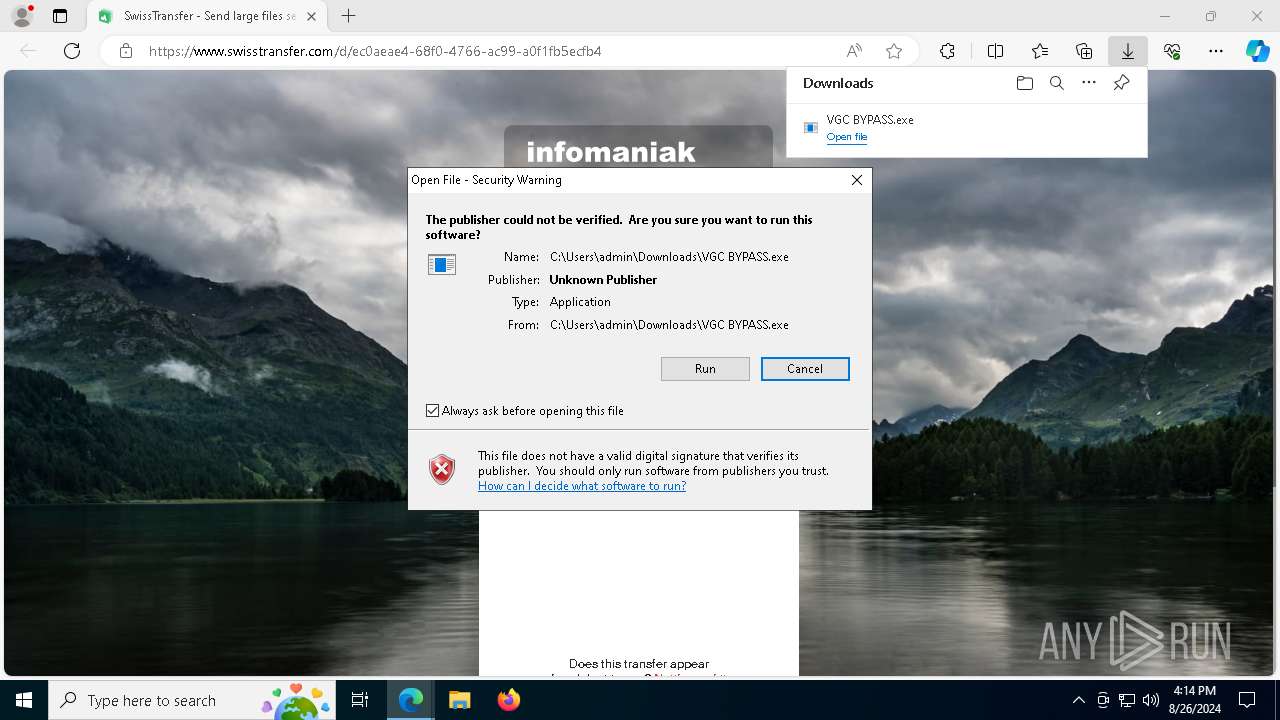Toggle the Split screen icon
This screenshot has height=720, width=1280.
click(x=995, y=51)
